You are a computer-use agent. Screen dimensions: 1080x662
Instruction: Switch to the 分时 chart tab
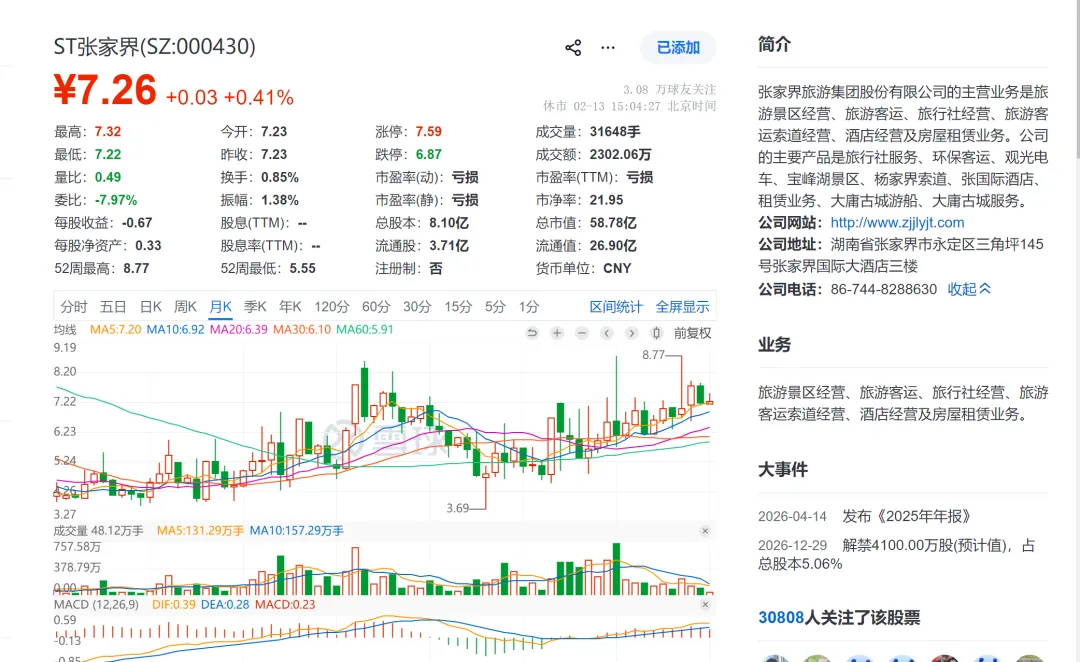pos(74,307)
